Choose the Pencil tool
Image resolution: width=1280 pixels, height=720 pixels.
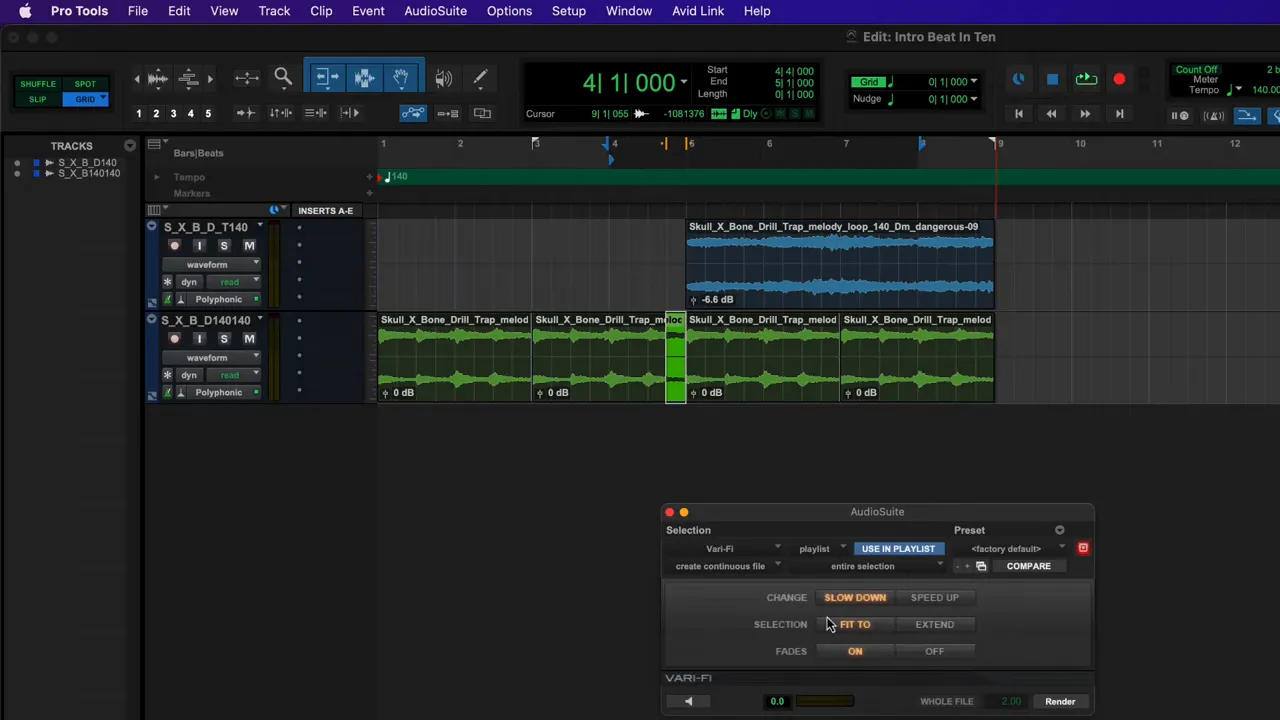(480, 78)
